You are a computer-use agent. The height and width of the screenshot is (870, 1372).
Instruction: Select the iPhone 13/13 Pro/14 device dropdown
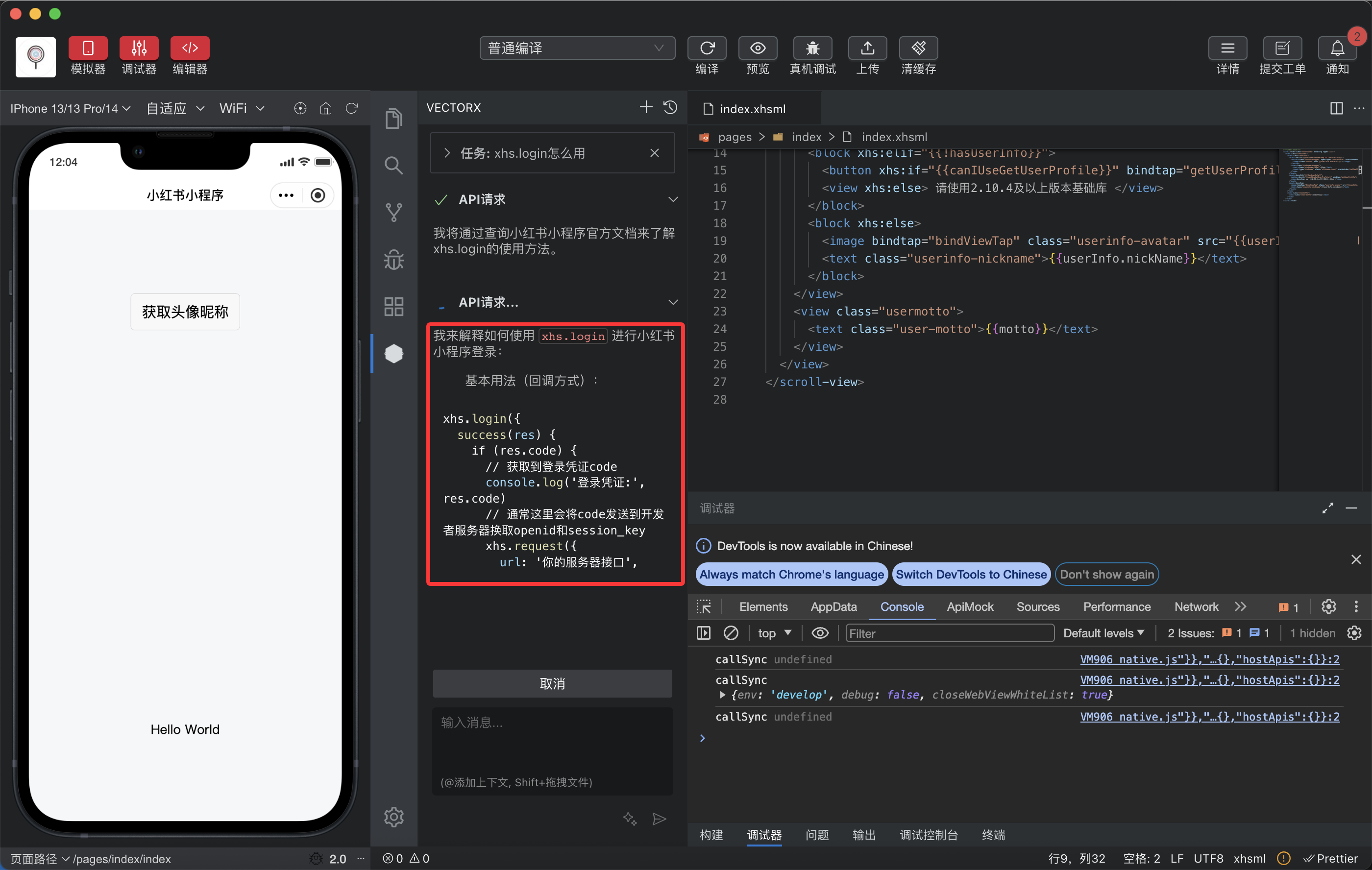pos(70,108)
